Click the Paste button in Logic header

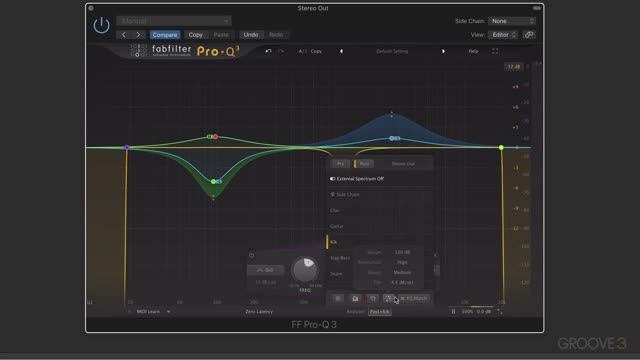[221, 35]
